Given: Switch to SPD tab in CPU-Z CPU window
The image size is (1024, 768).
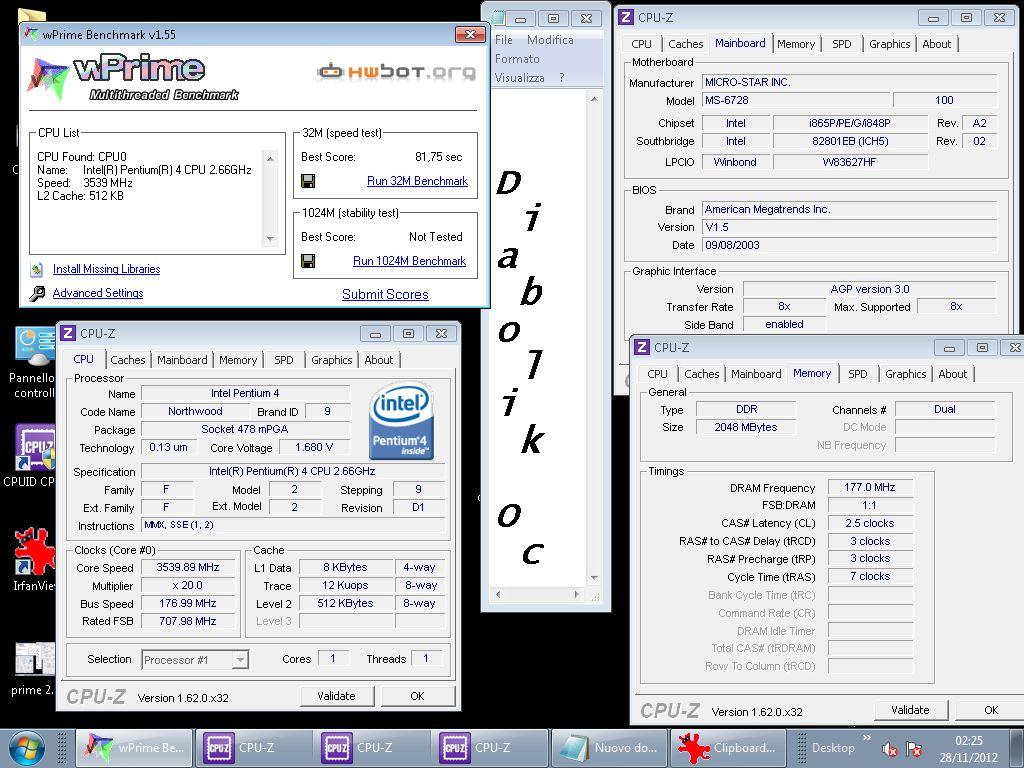Looking at the screenshot, I should [284, 360].
